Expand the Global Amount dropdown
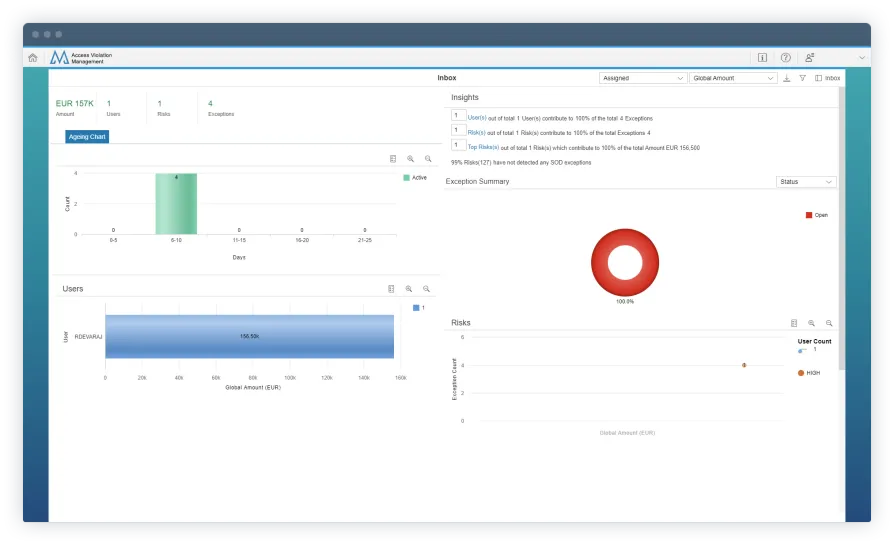894x545 pixels. coord(733,78)
